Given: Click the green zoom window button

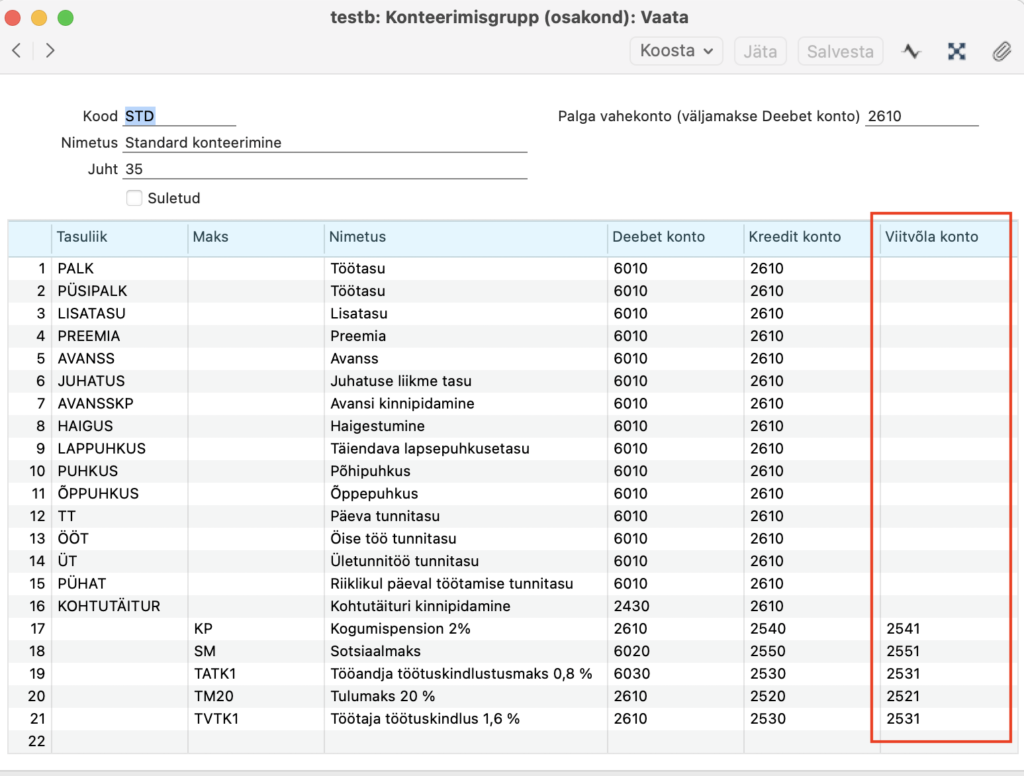Looking at the screenshot, I should [65, 18].
